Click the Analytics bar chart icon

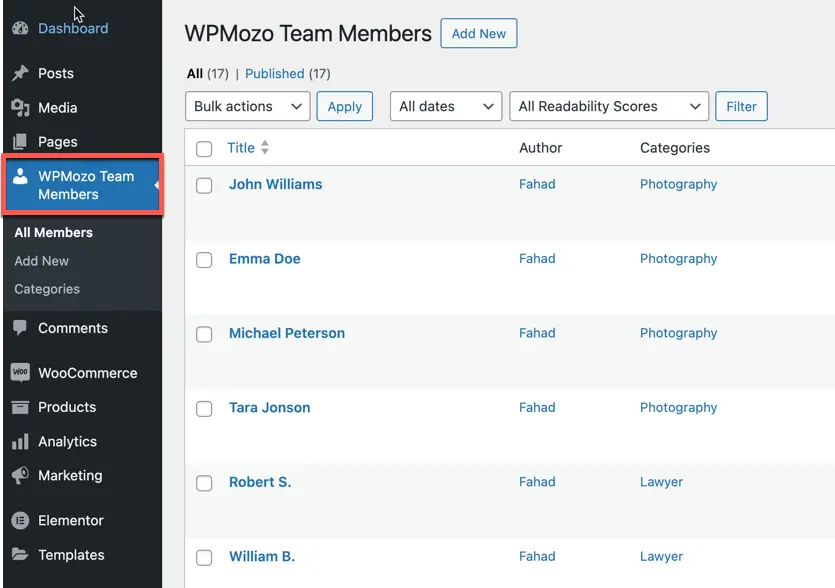20,442
